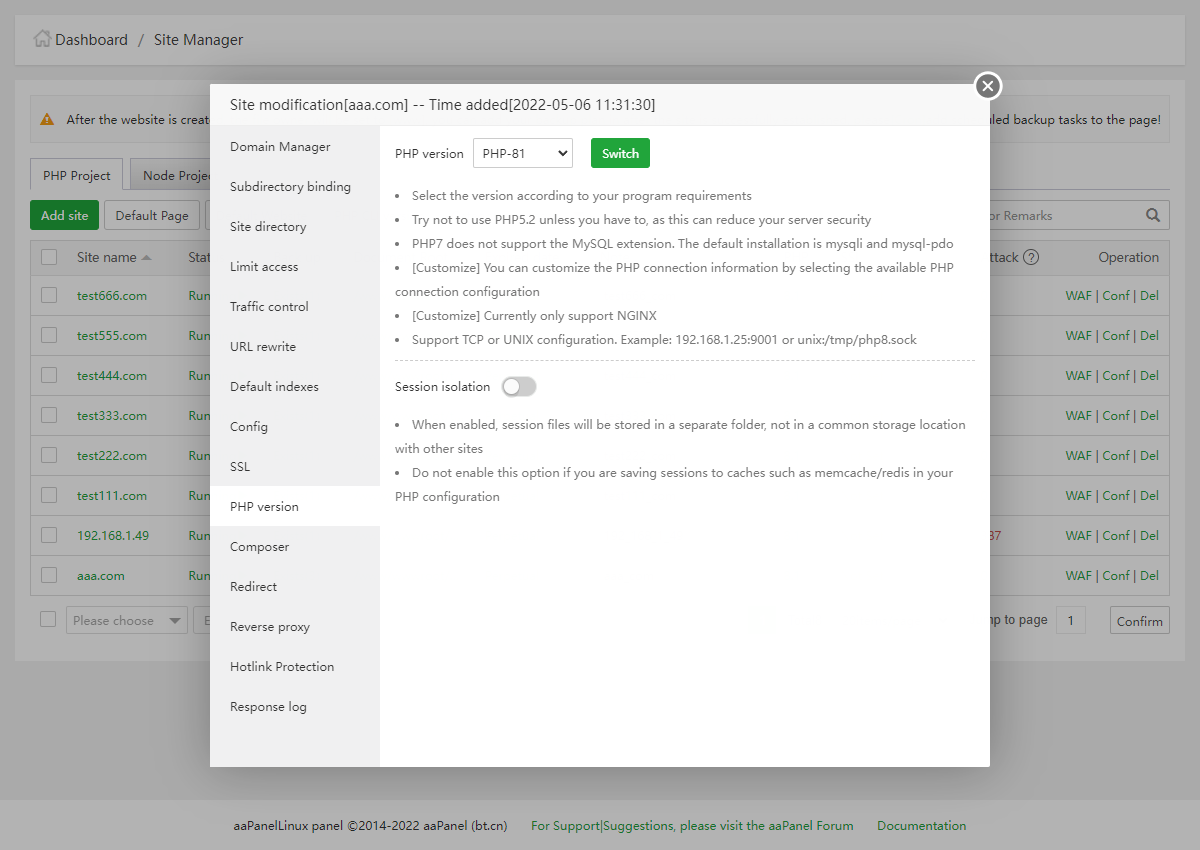Click the Add site button
1200x850 pixels.
(65, 215)
